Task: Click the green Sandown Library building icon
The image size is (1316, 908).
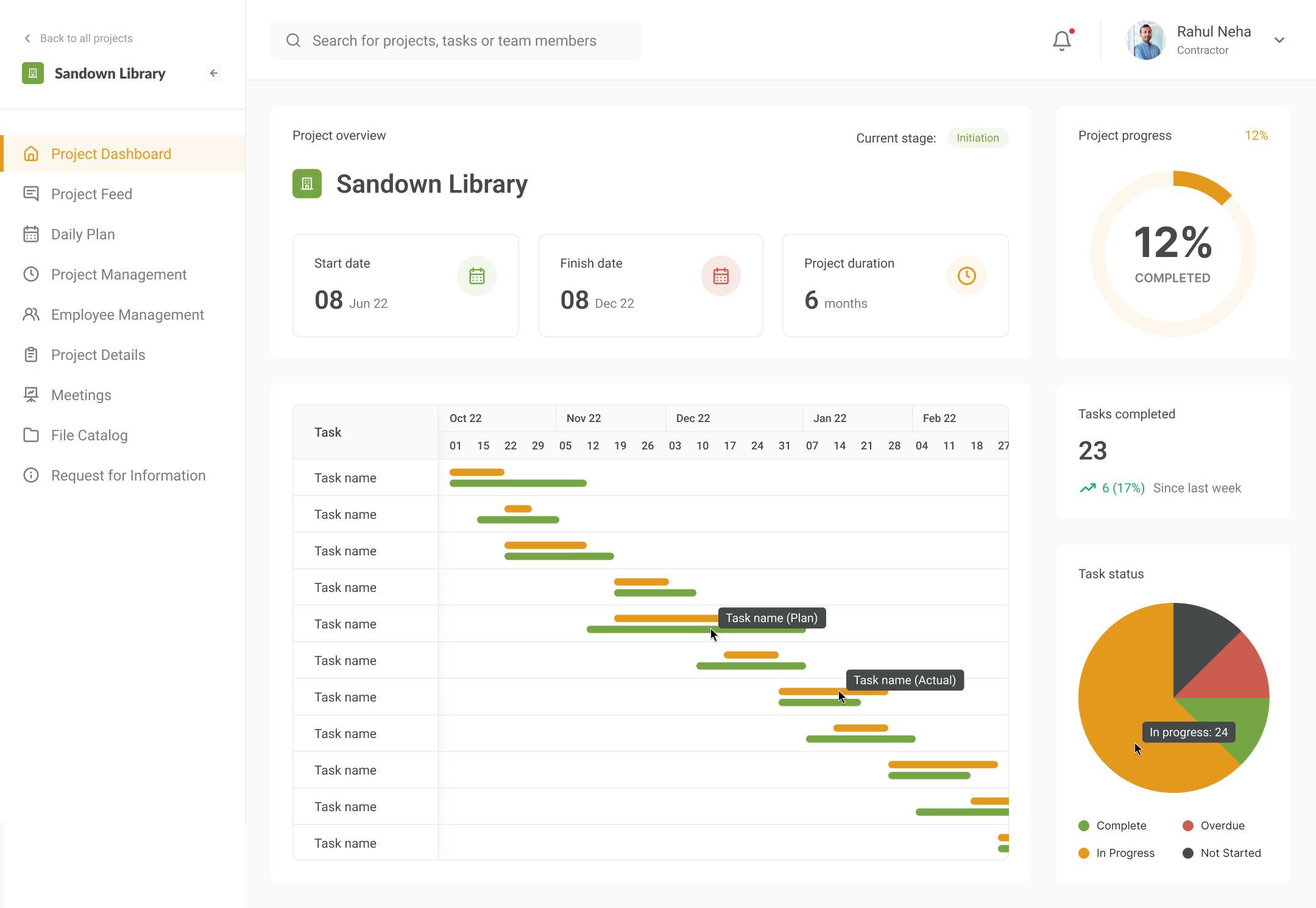Action: [x=307, y=183]
